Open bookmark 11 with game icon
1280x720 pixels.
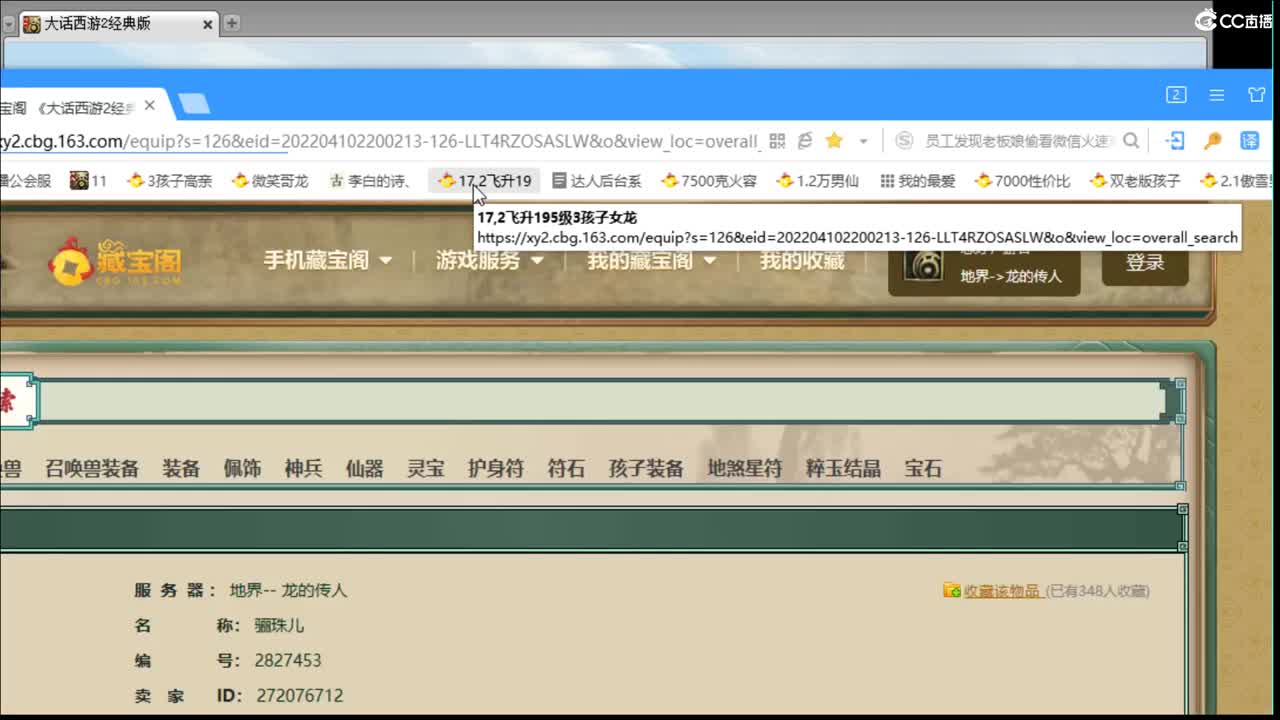tap(88, 181)
